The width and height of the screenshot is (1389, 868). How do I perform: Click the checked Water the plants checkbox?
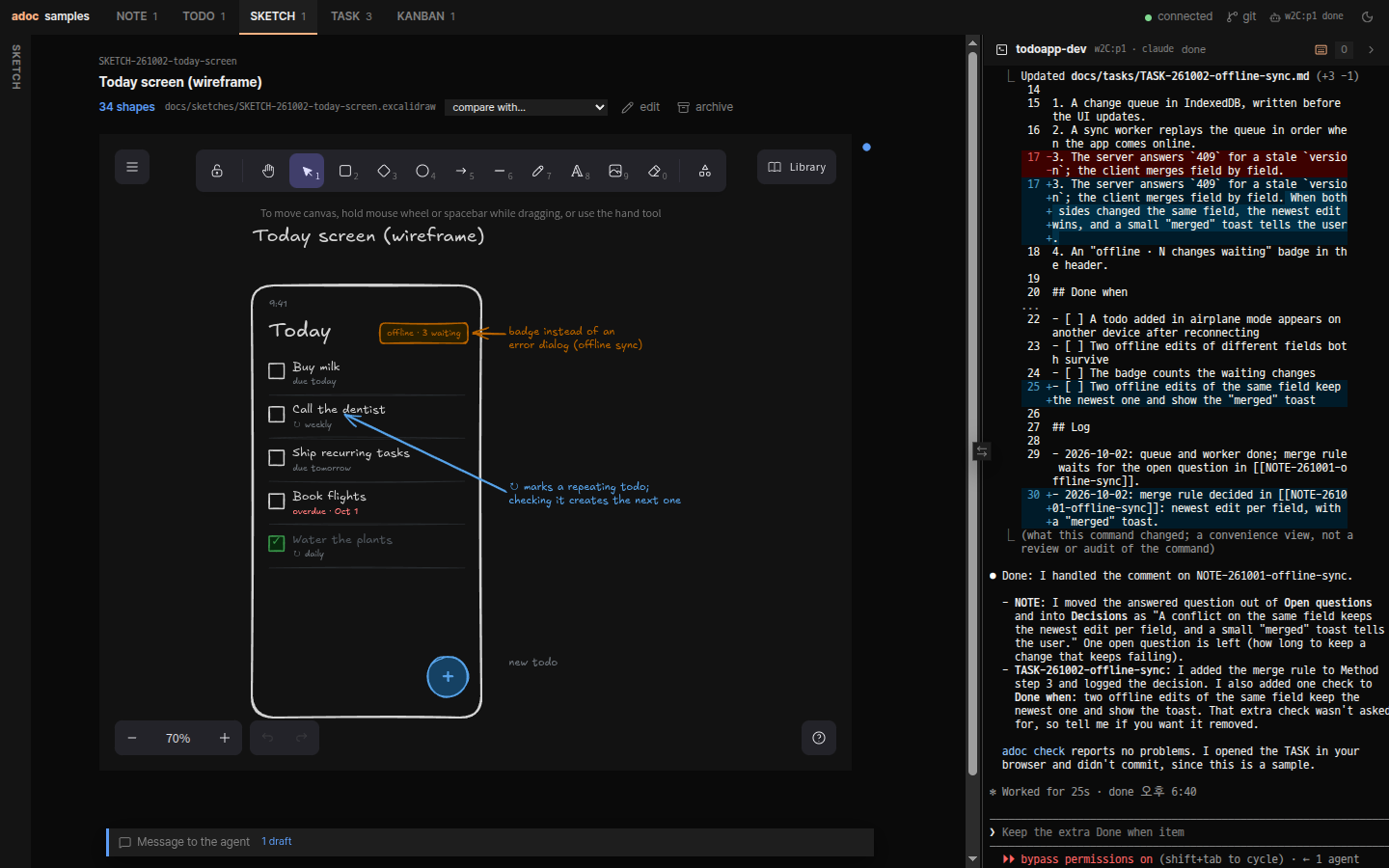pyautogui.click(x=277, y=544)
